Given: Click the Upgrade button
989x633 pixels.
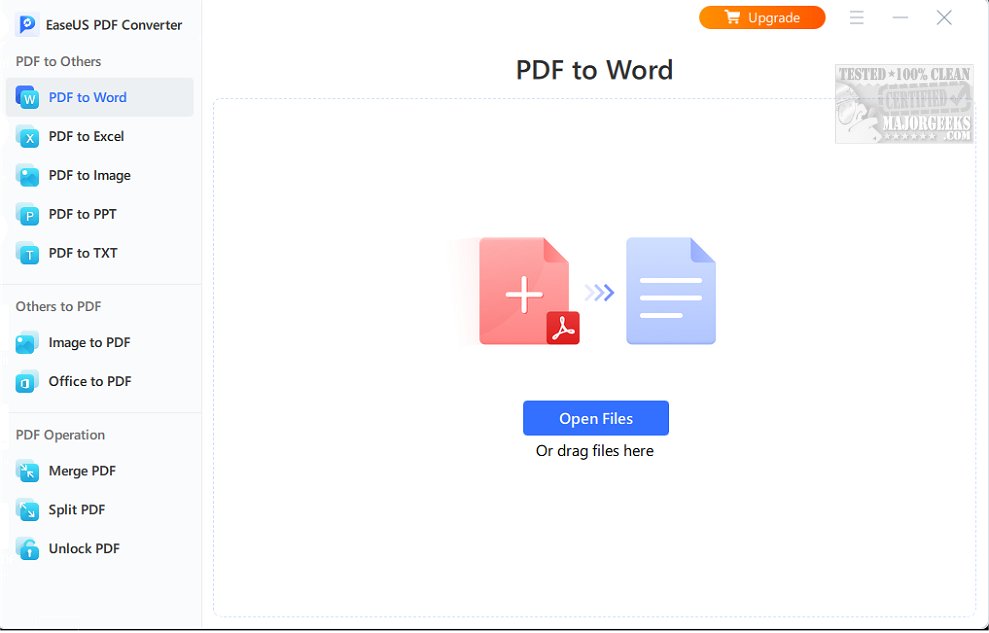Looking at the screenshot, I should (x=762, y=17).
